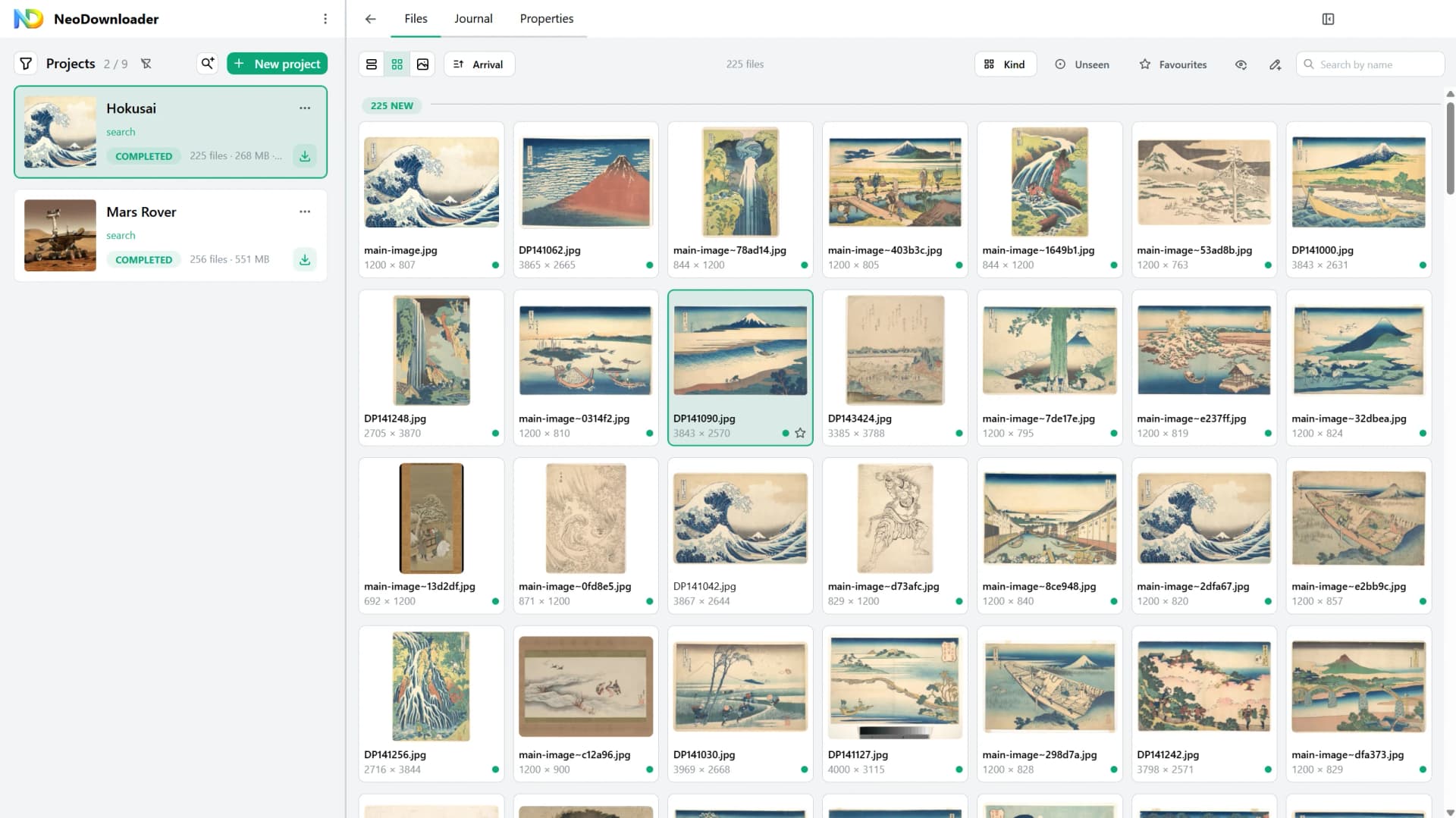Select DP141242.jpg thumbnail
Viewport: 1456px width, 818px height.
[x=1204, y=687]
